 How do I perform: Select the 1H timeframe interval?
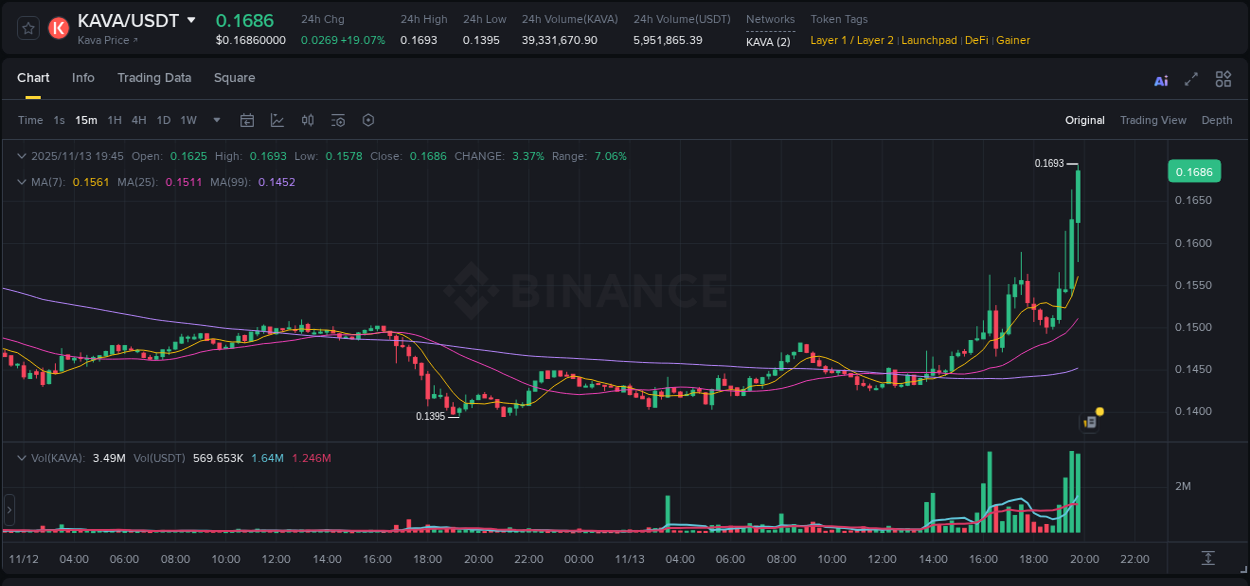(113, 120)
